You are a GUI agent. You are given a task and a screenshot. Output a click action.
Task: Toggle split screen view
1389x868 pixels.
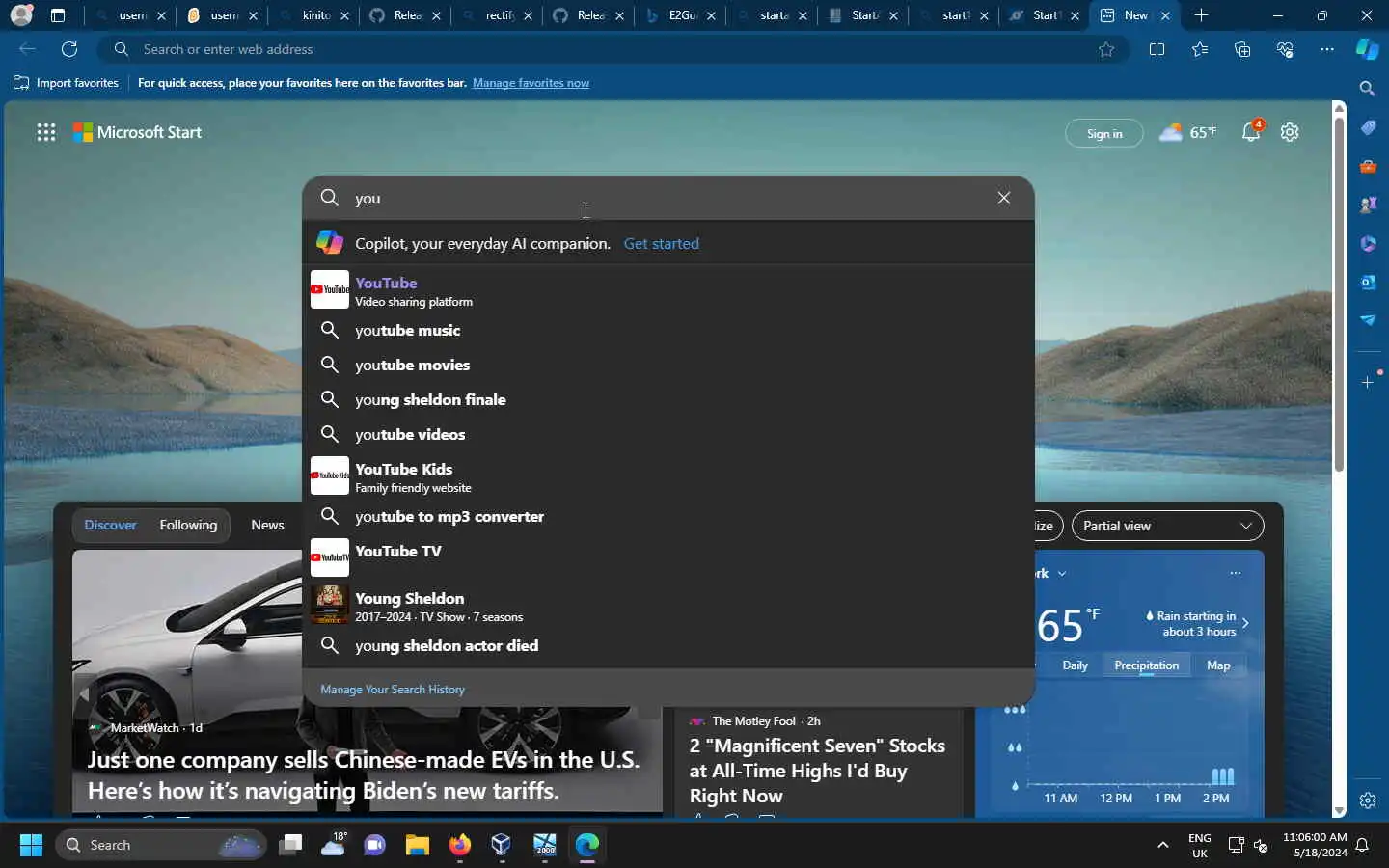coord(1157,49)
